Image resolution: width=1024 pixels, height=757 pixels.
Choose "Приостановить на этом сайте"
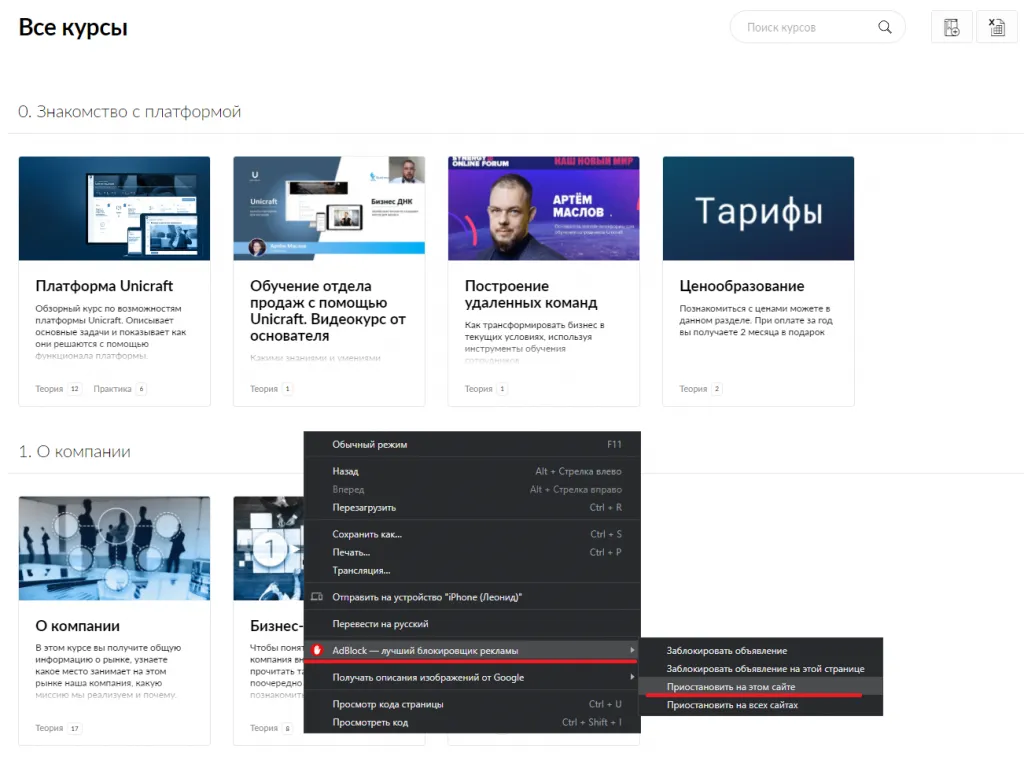pos(761,686)
